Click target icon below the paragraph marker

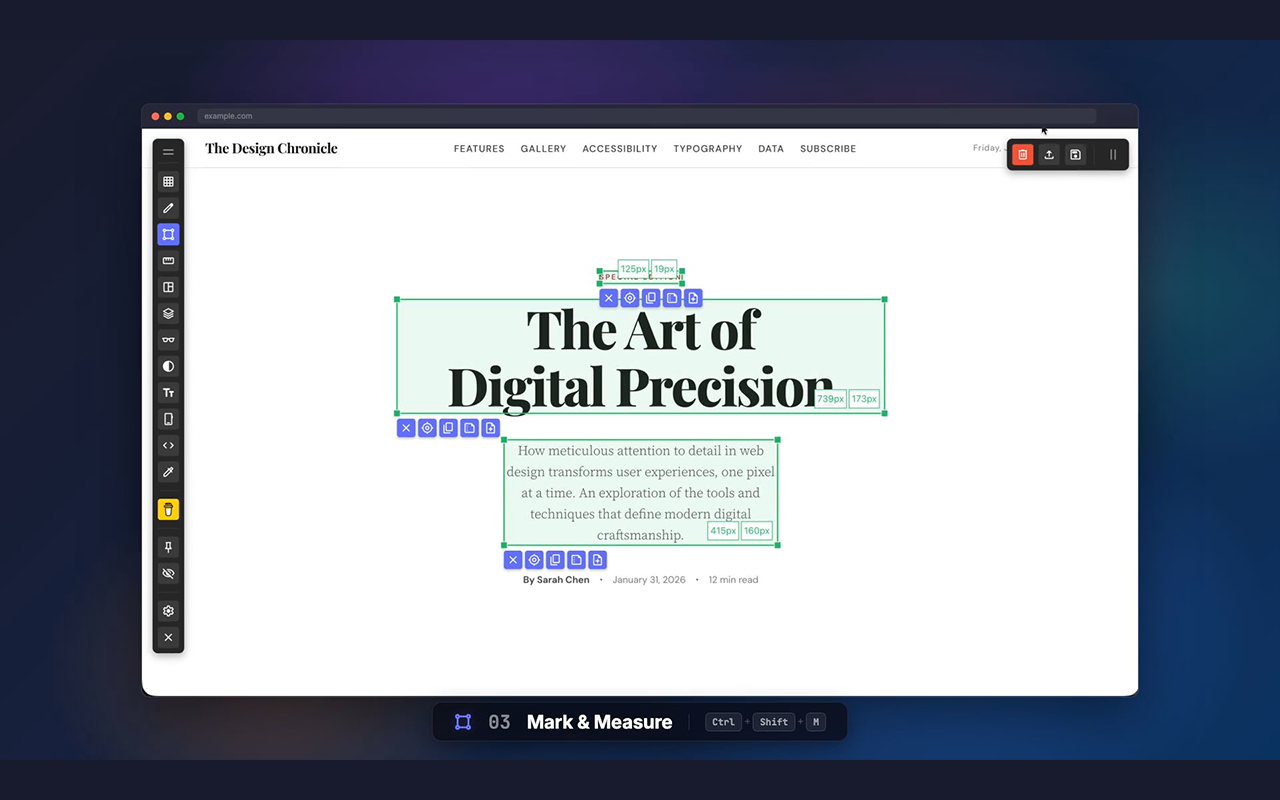[534, 560]
